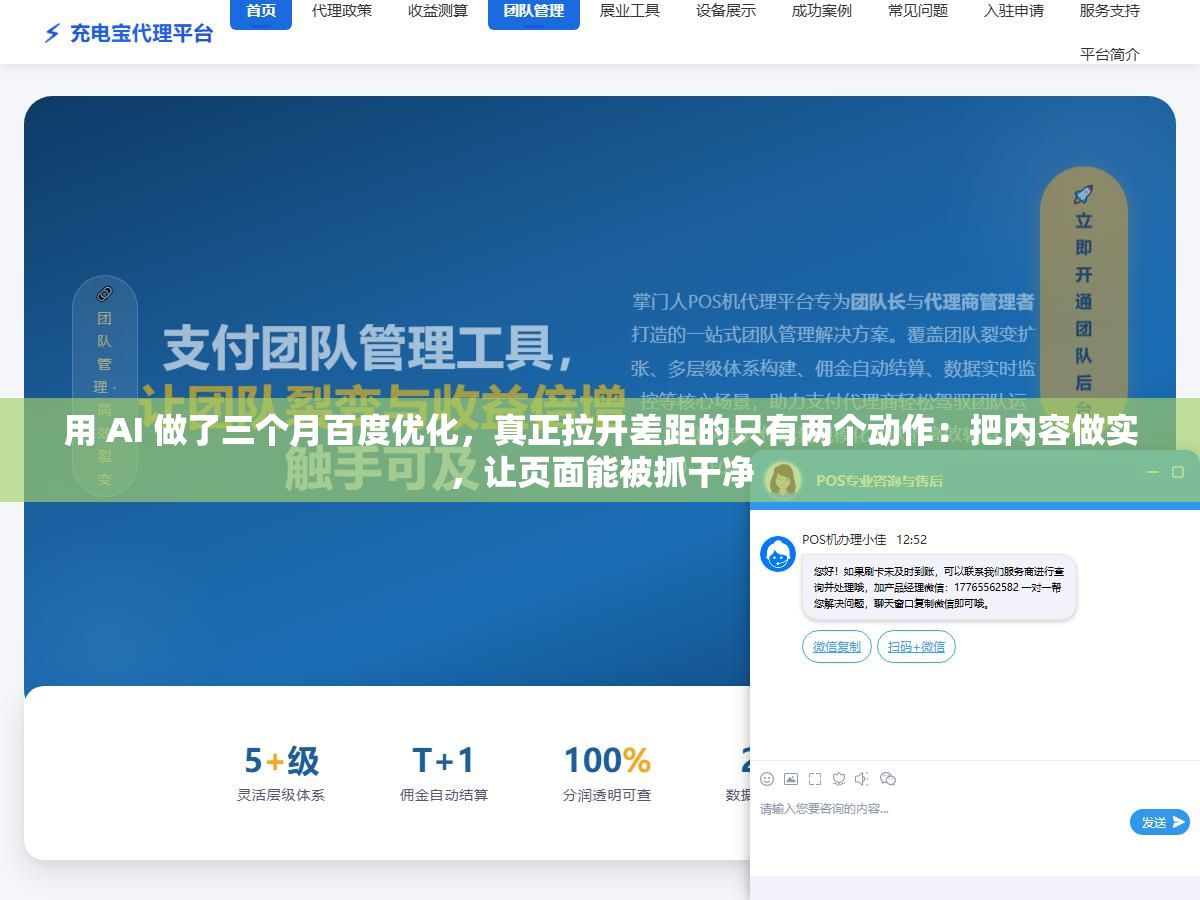Screen dimensions: 1200x900
Task: Click the POS机办理小佳 12:52 sender label
Action: (864, 539)
